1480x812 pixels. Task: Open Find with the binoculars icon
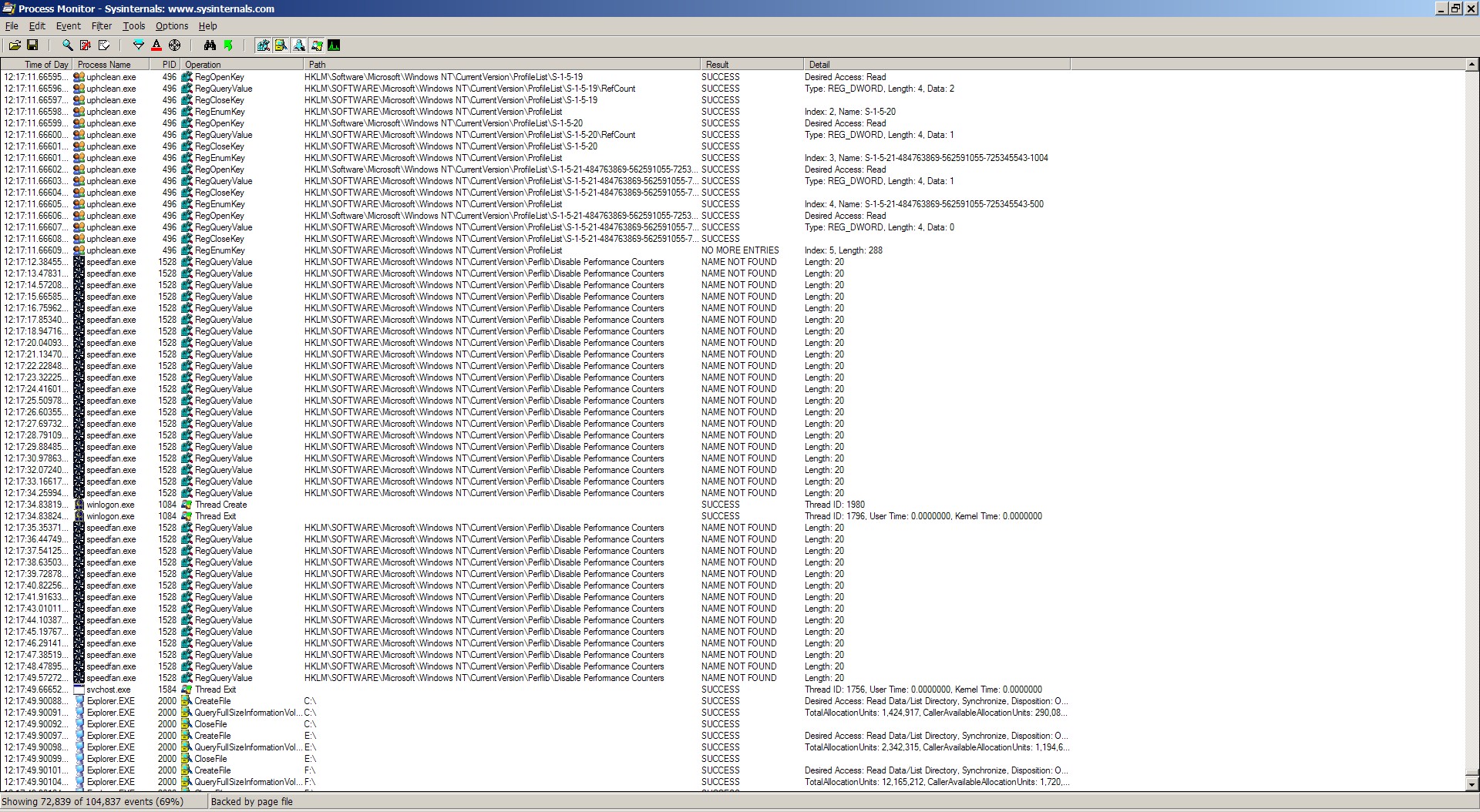tap(210, 45)
